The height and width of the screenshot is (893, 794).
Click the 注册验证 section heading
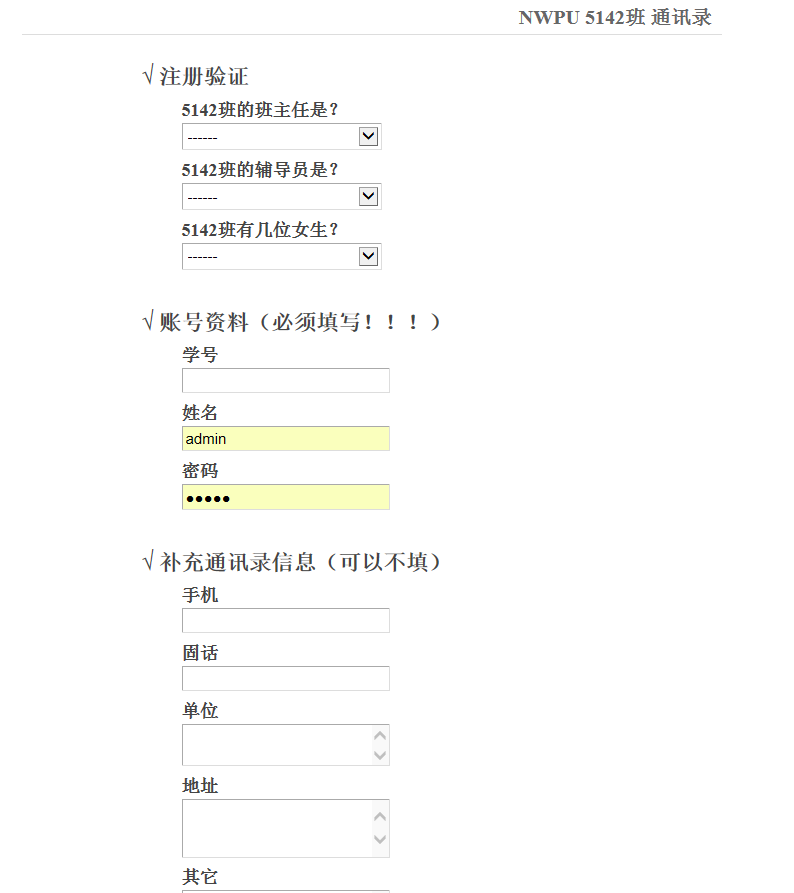click(x=203, y=76)
